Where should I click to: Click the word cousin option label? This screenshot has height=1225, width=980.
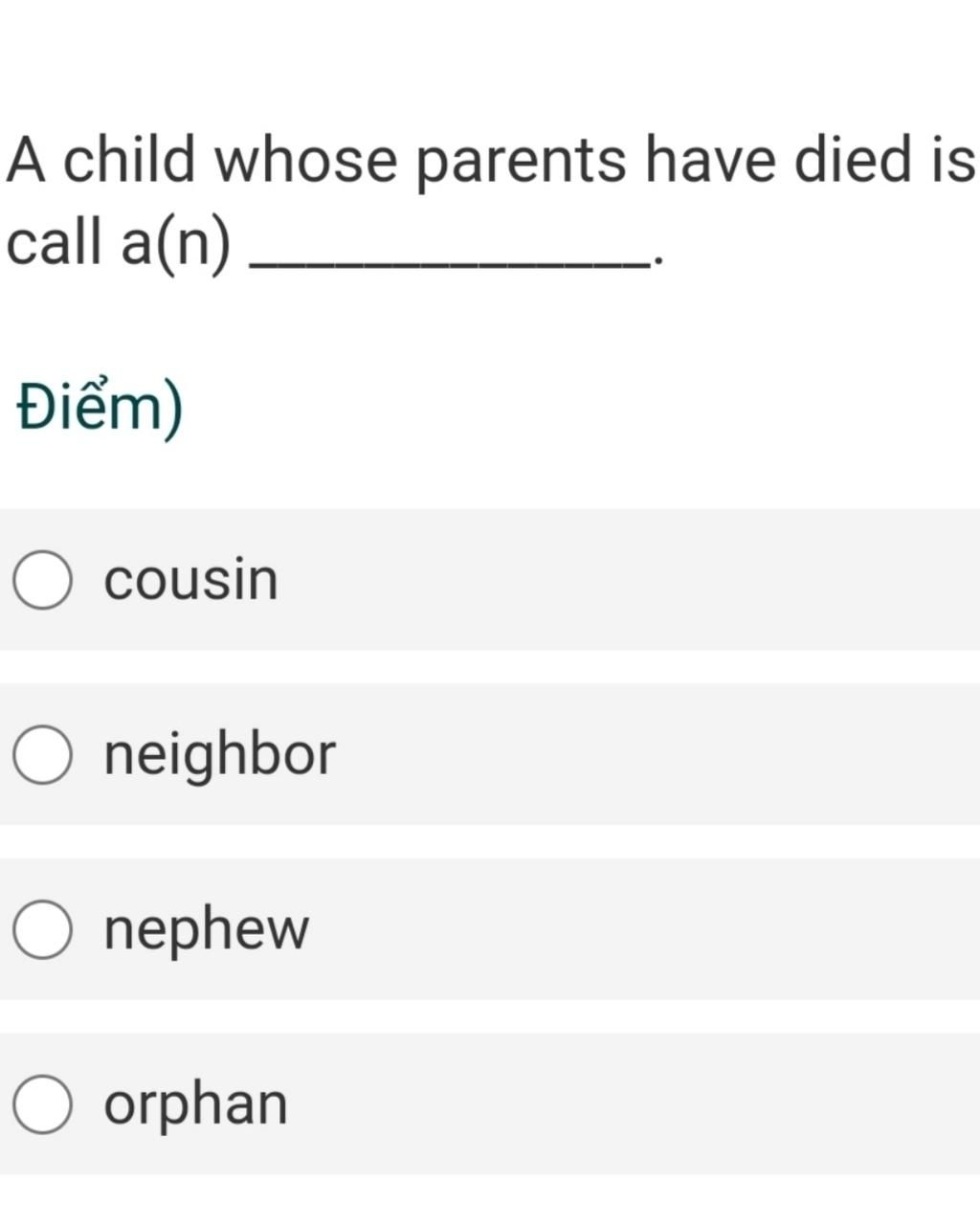191,579
